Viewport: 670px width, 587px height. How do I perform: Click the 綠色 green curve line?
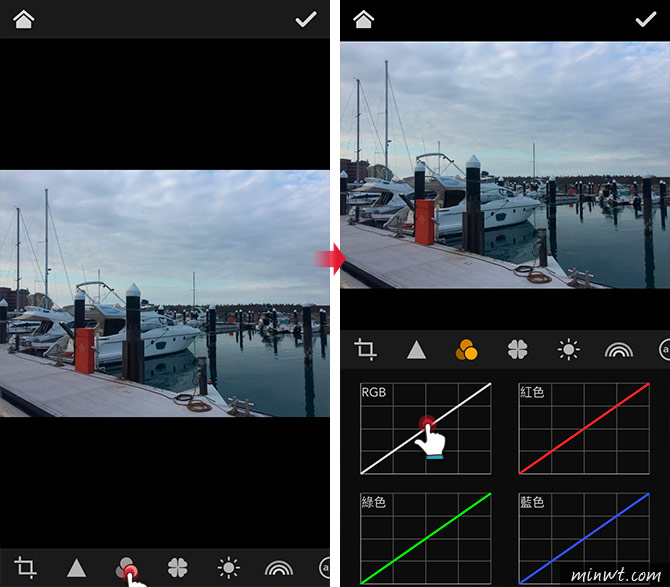pos(426,538)
